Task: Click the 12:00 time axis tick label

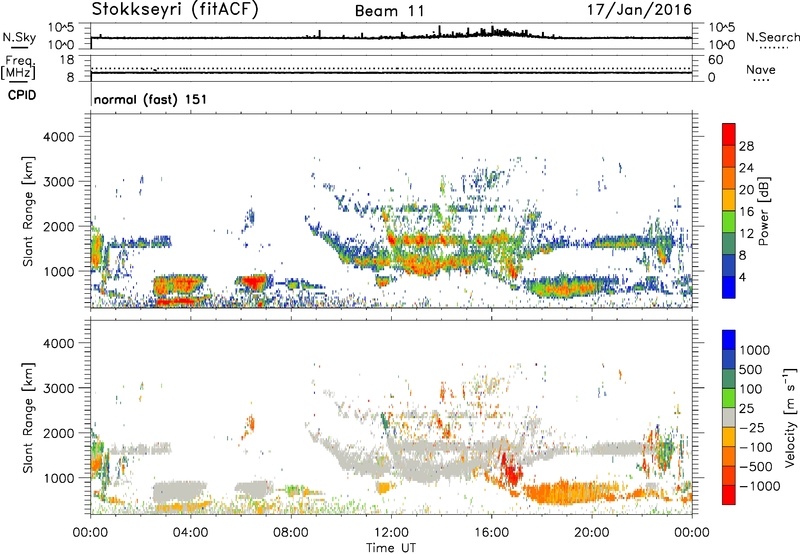Action: tap(391, 533)
